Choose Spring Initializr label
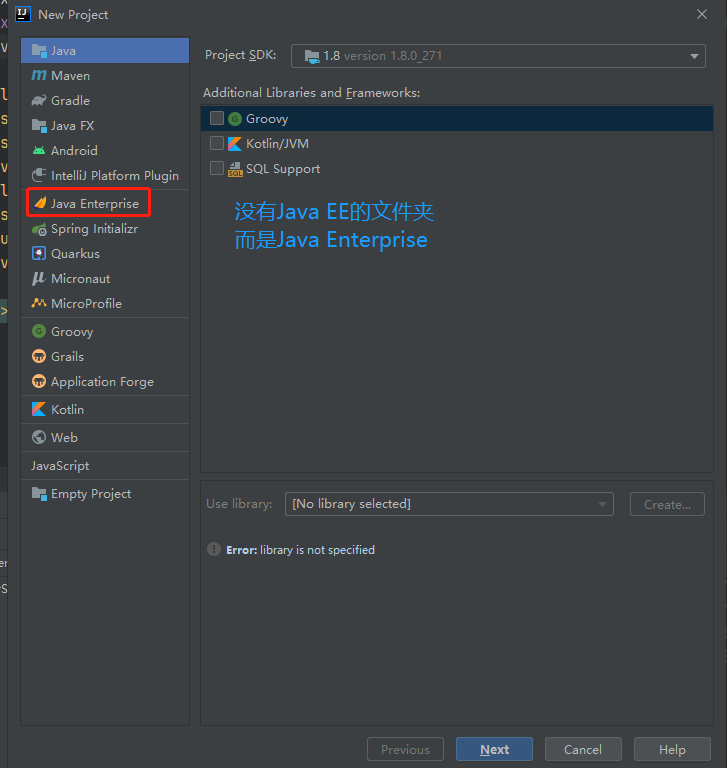 (95, 229)
